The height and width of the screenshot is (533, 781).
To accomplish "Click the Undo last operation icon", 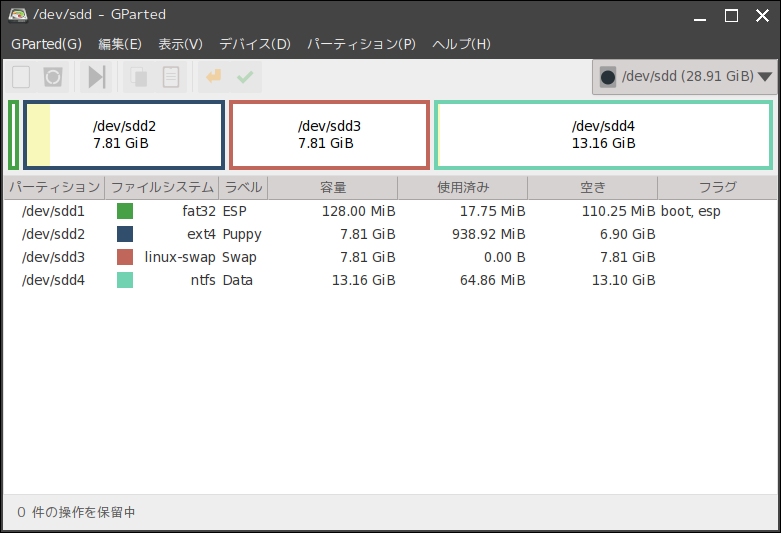I will (x=212, y=77).
